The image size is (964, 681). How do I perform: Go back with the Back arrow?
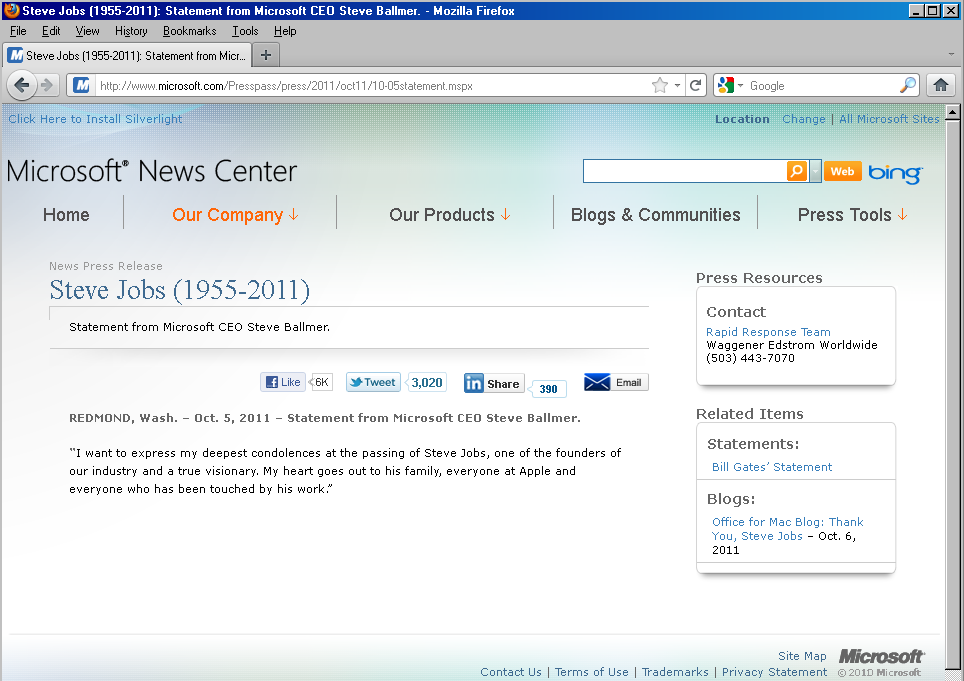pos(22,85)
